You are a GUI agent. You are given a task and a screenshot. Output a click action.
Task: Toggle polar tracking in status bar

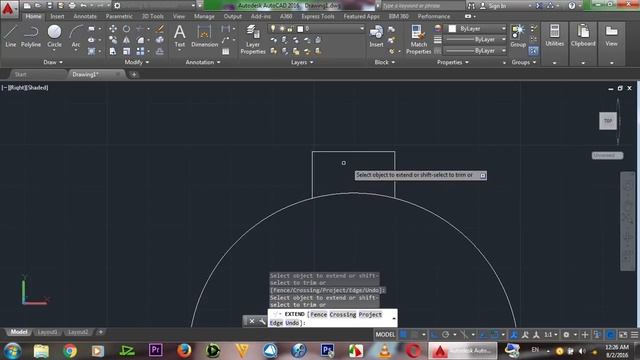[445, 335]
